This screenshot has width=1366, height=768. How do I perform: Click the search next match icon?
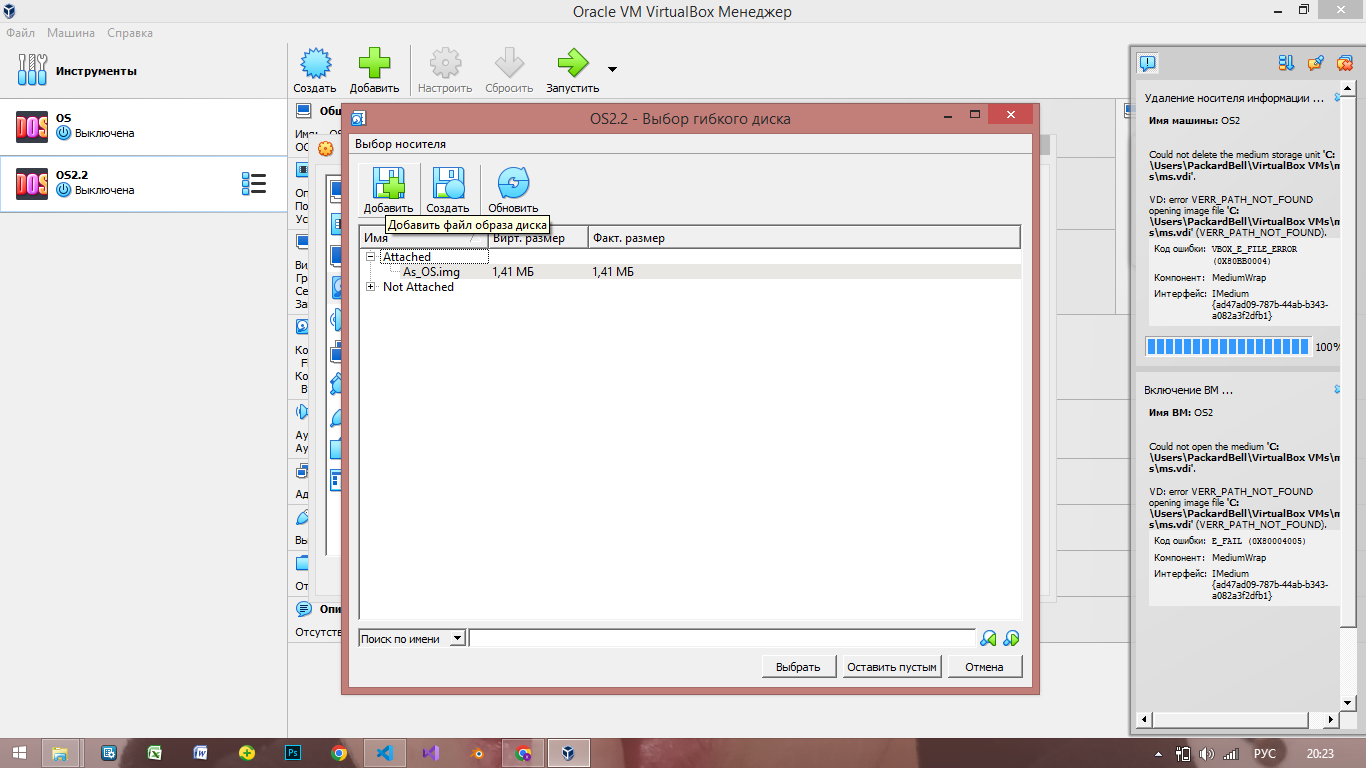point(1011,638)
